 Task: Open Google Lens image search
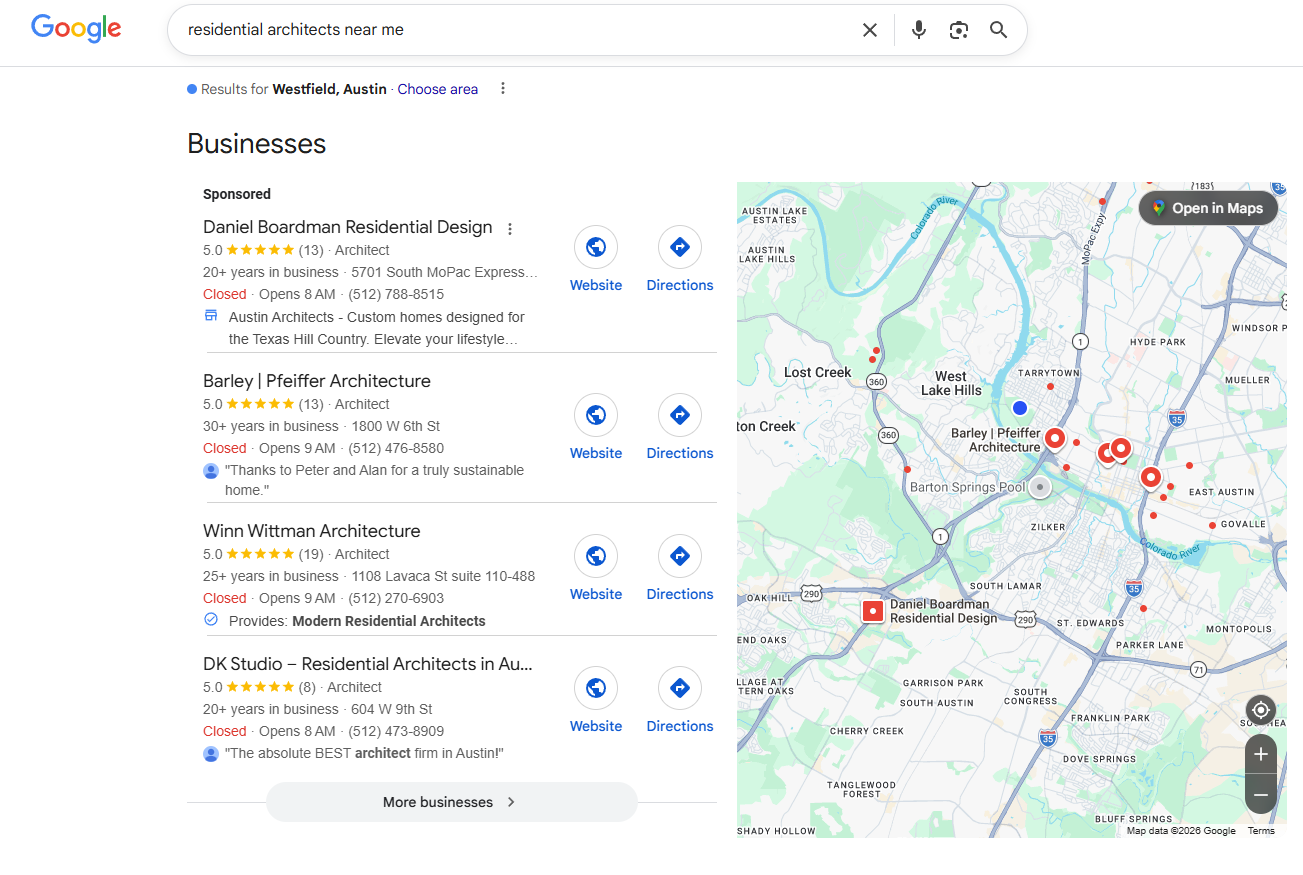tap(959, 30)
